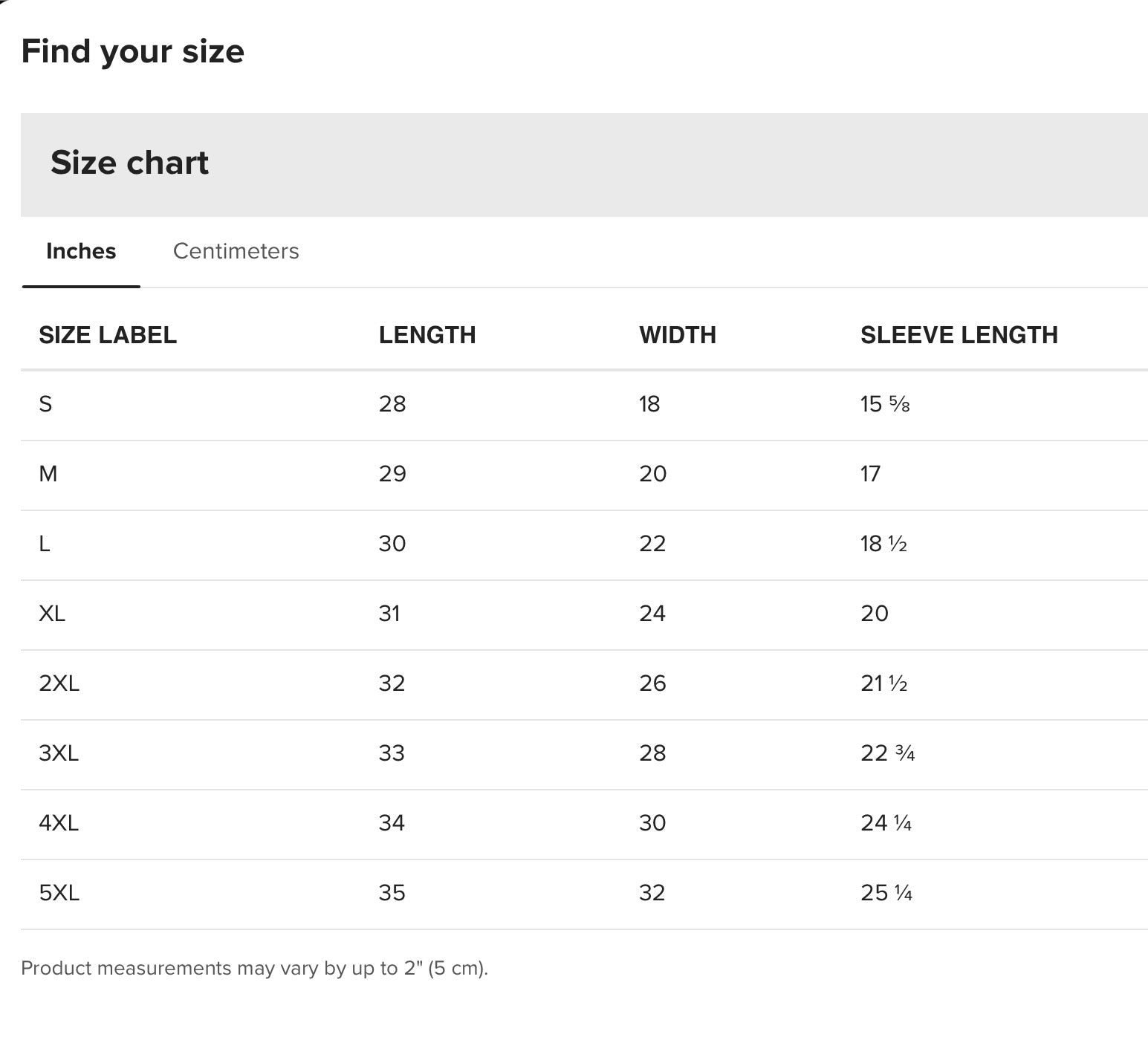Viewport: 1148px width, 1040px height.
Task: Select the 4XL size row label
Action: coord(59,823)
